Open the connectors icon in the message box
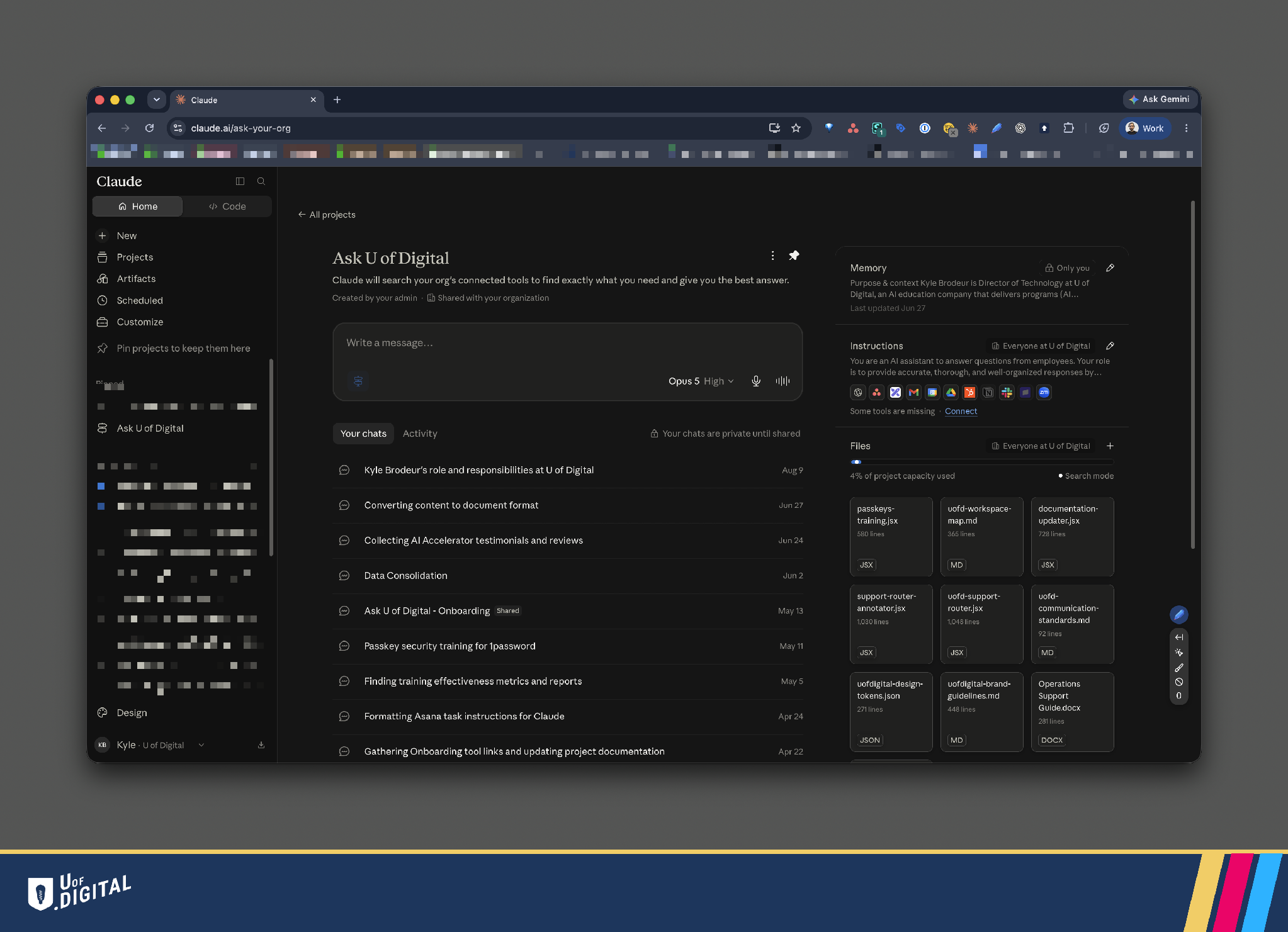 click(358, 381)
